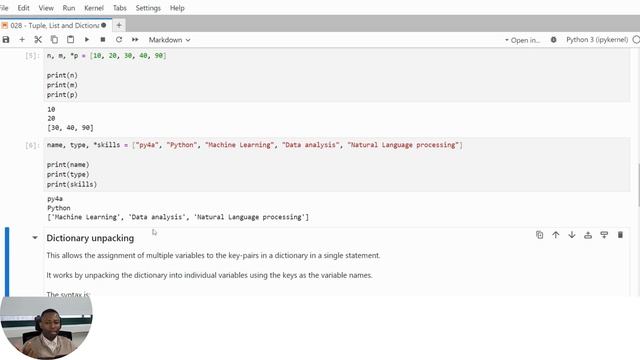Click the Open in... toolbar button
Screen dimensions: 640x360
pyautogui.click(x=522, y=40)
